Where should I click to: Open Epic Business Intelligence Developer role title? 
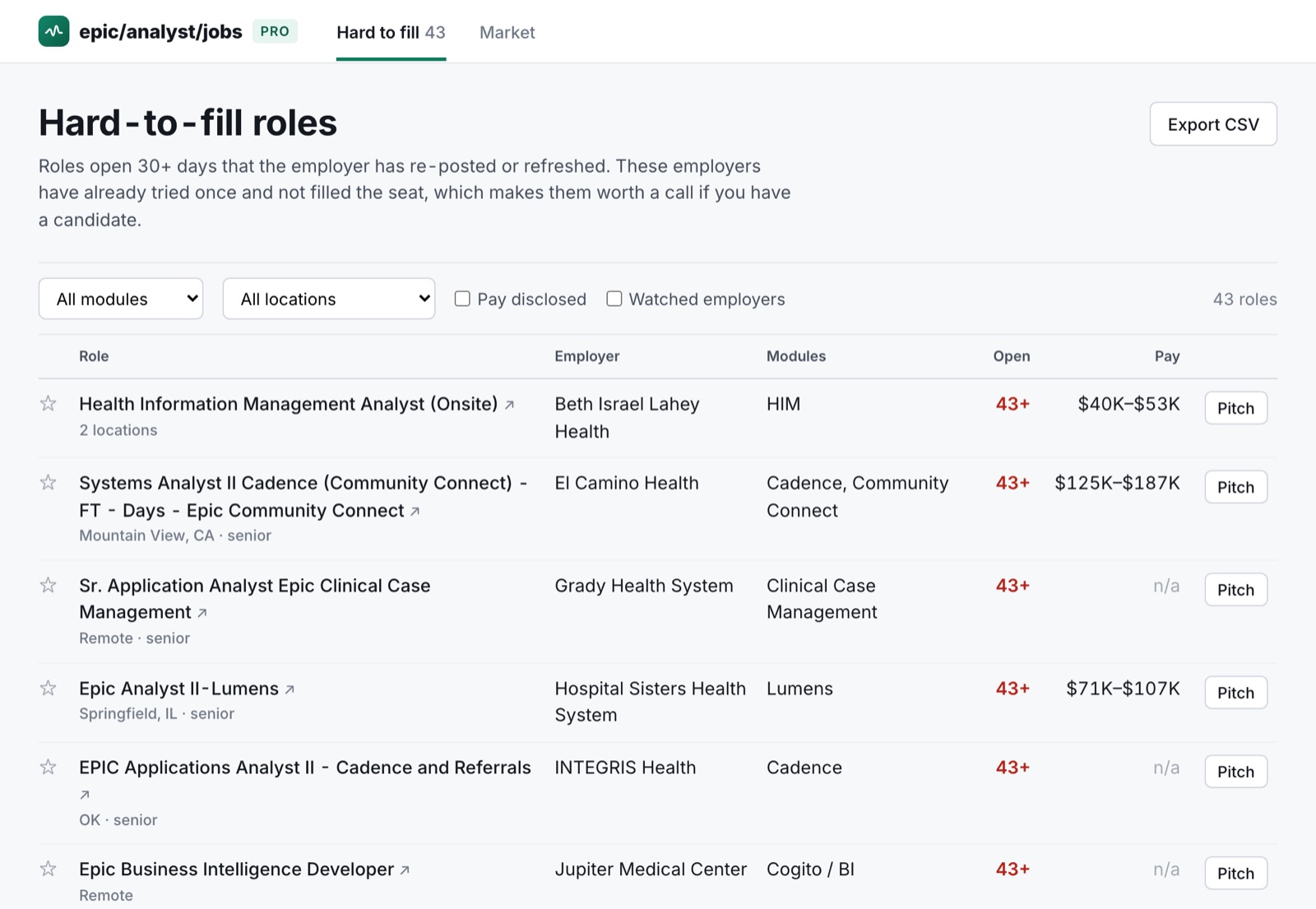pos(236,870)
